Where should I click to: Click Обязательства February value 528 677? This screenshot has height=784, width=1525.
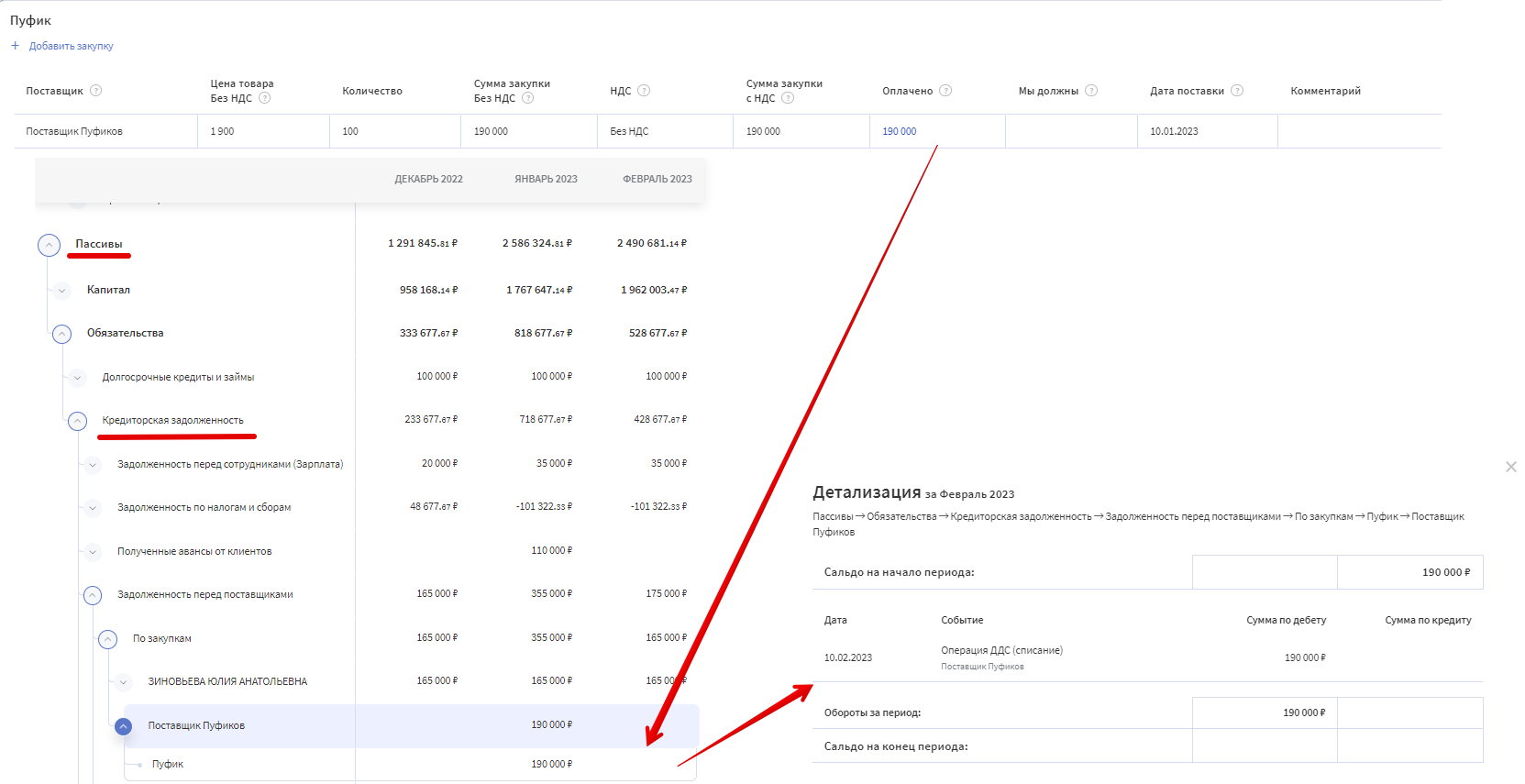(x=658, y=333)
